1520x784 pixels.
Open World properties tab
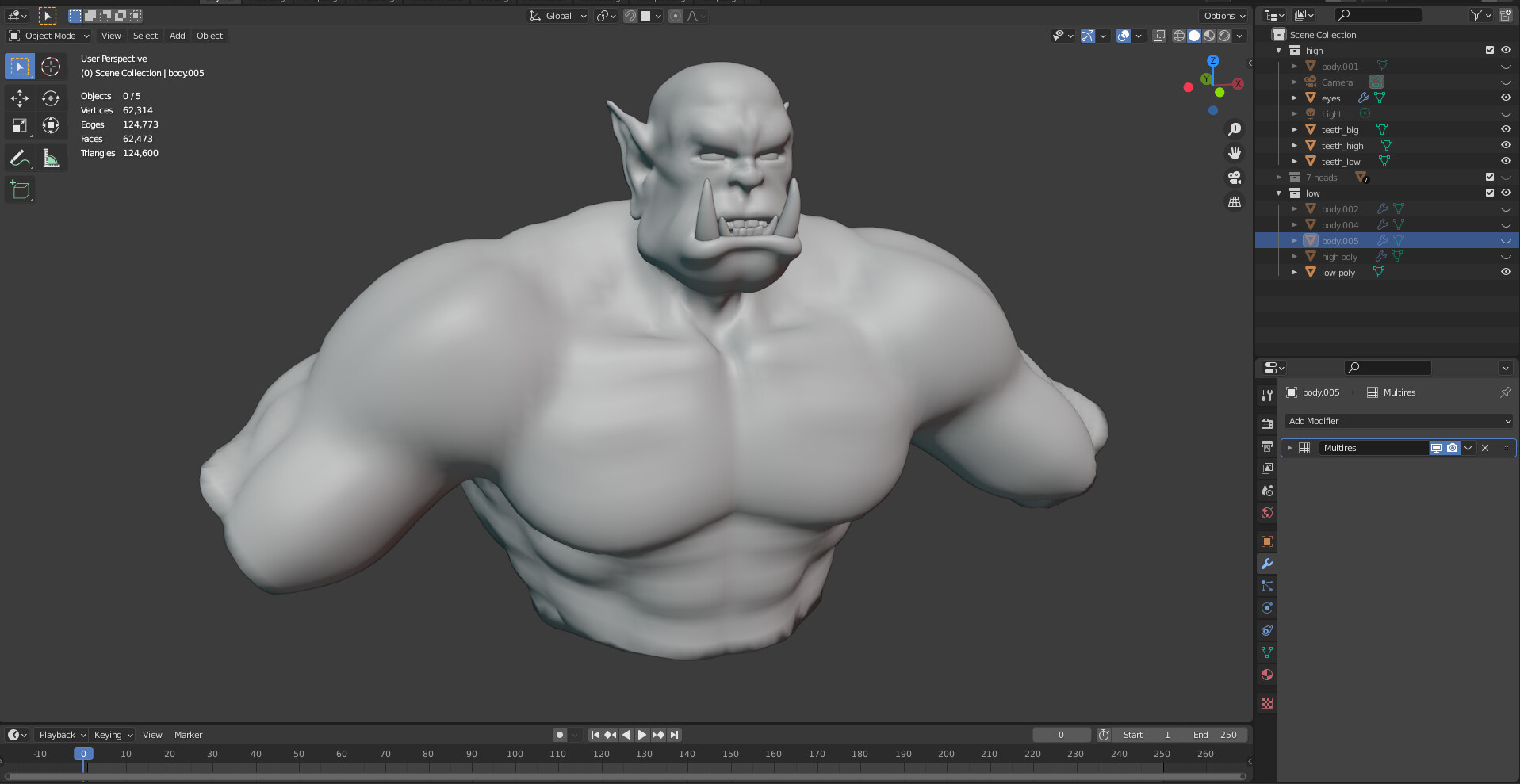1267,513
